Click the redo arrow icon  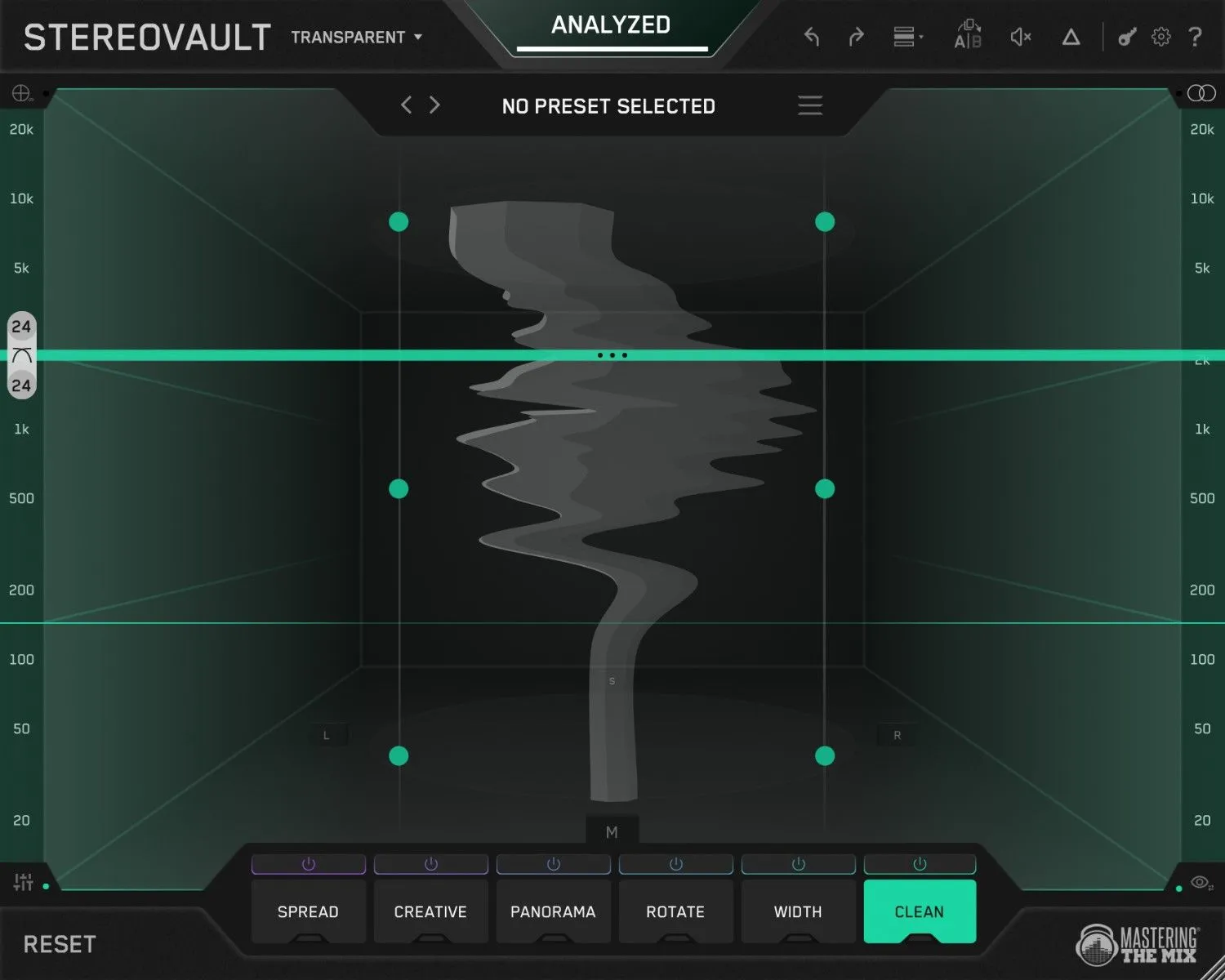(856, 37)
